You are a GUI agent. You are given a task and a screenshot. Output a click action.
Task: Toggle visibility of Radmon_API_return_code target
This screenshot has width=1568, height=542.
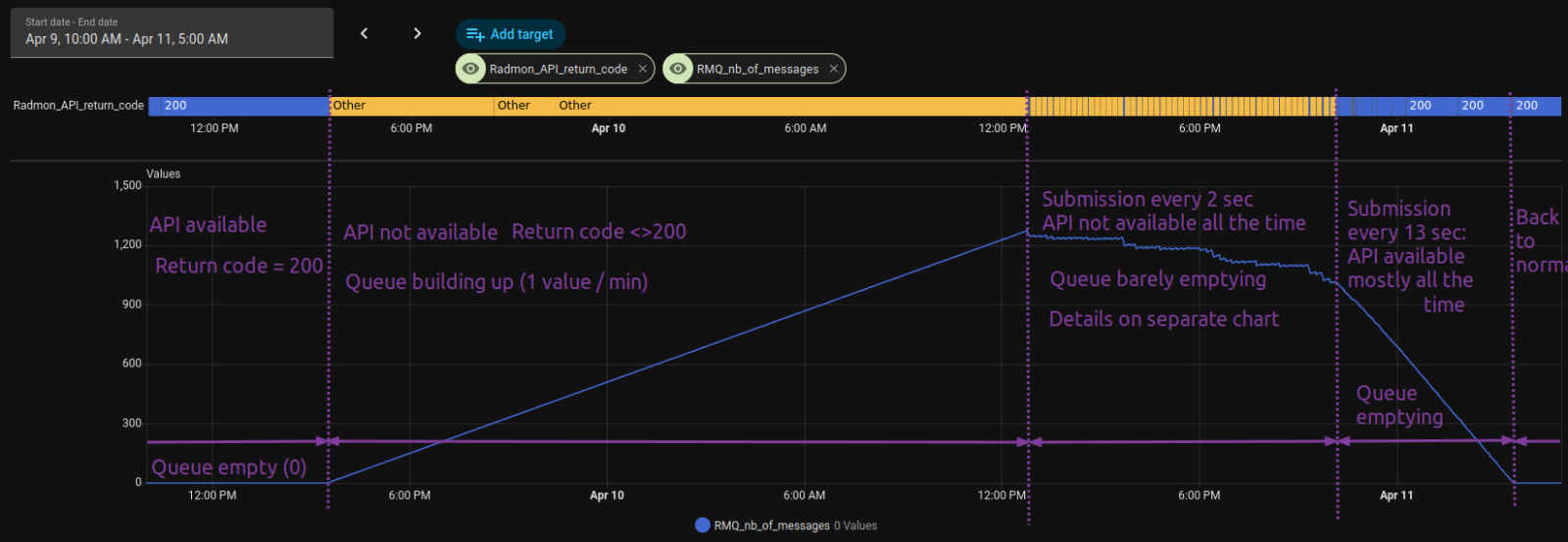471,69
